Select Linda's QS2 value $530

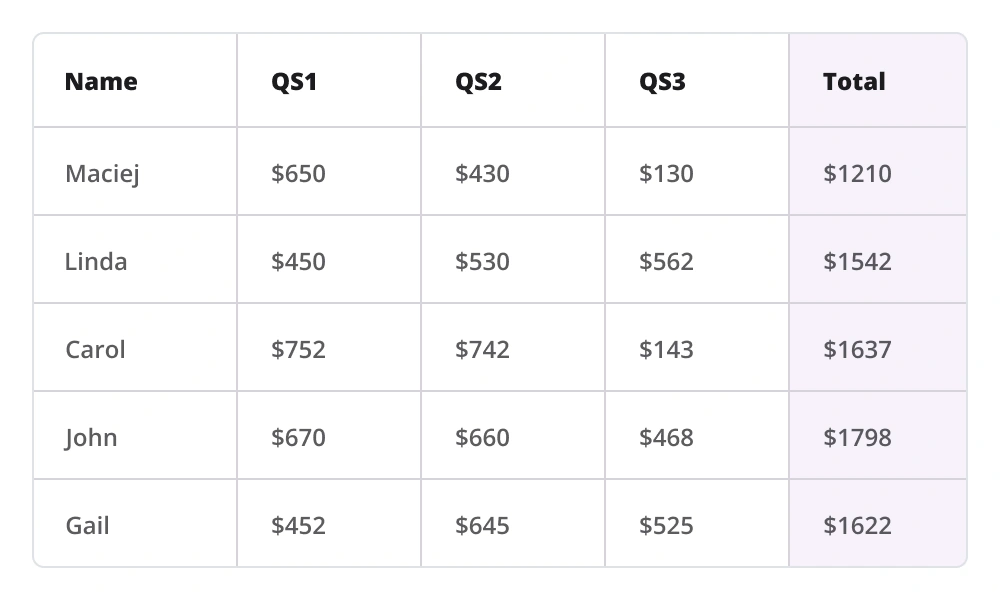tap(482, 262)
